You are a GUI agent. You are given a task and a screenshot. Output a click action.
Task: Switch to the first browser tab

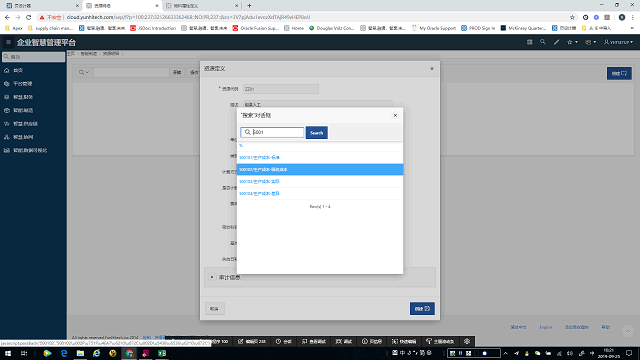coord(42,6)
